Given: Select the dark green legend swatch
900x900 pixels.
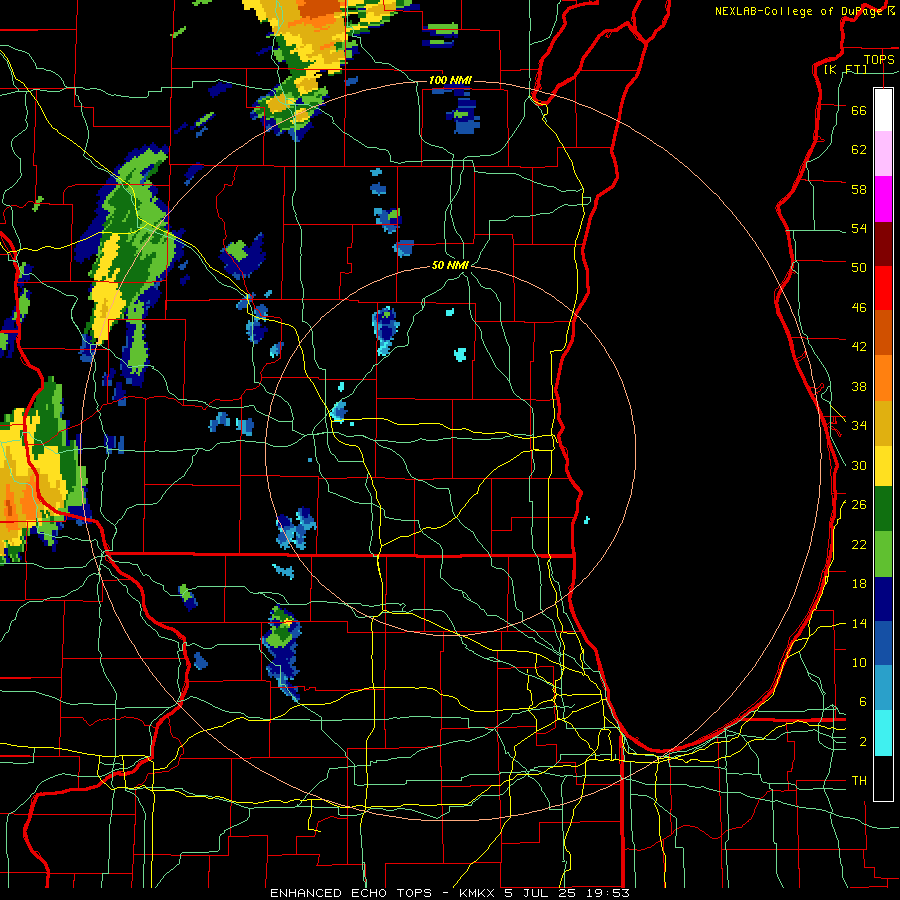Looking at the screenshot, I should coord(883,509).
